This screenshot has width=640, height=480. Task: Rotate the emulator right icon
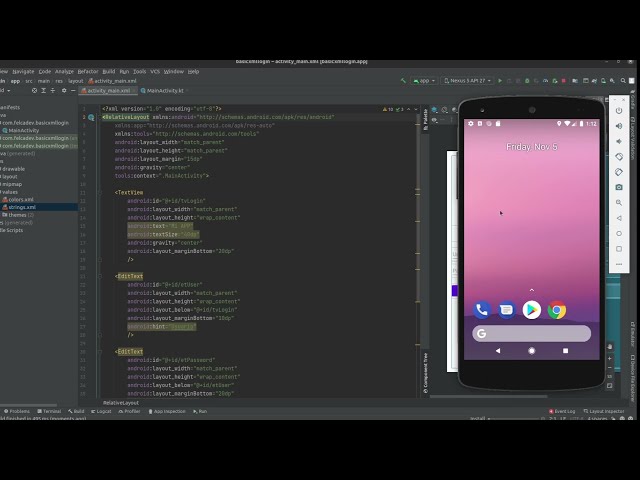pos(619,172)
